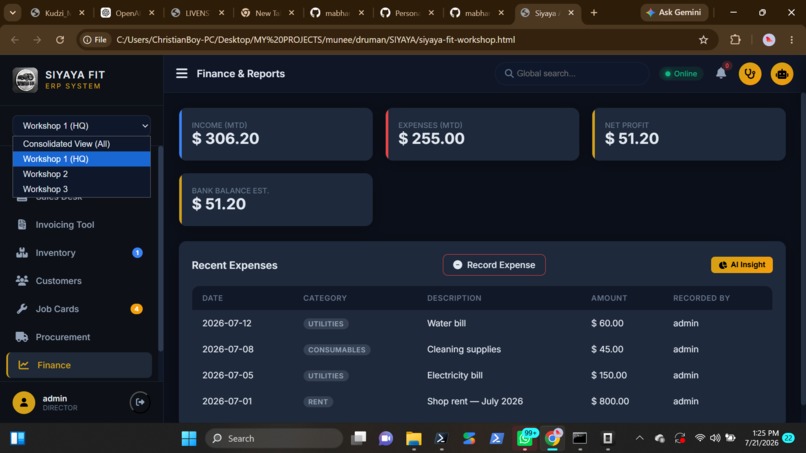
Task: Click the Income (MTD) card
Action: tap(276, 134)
